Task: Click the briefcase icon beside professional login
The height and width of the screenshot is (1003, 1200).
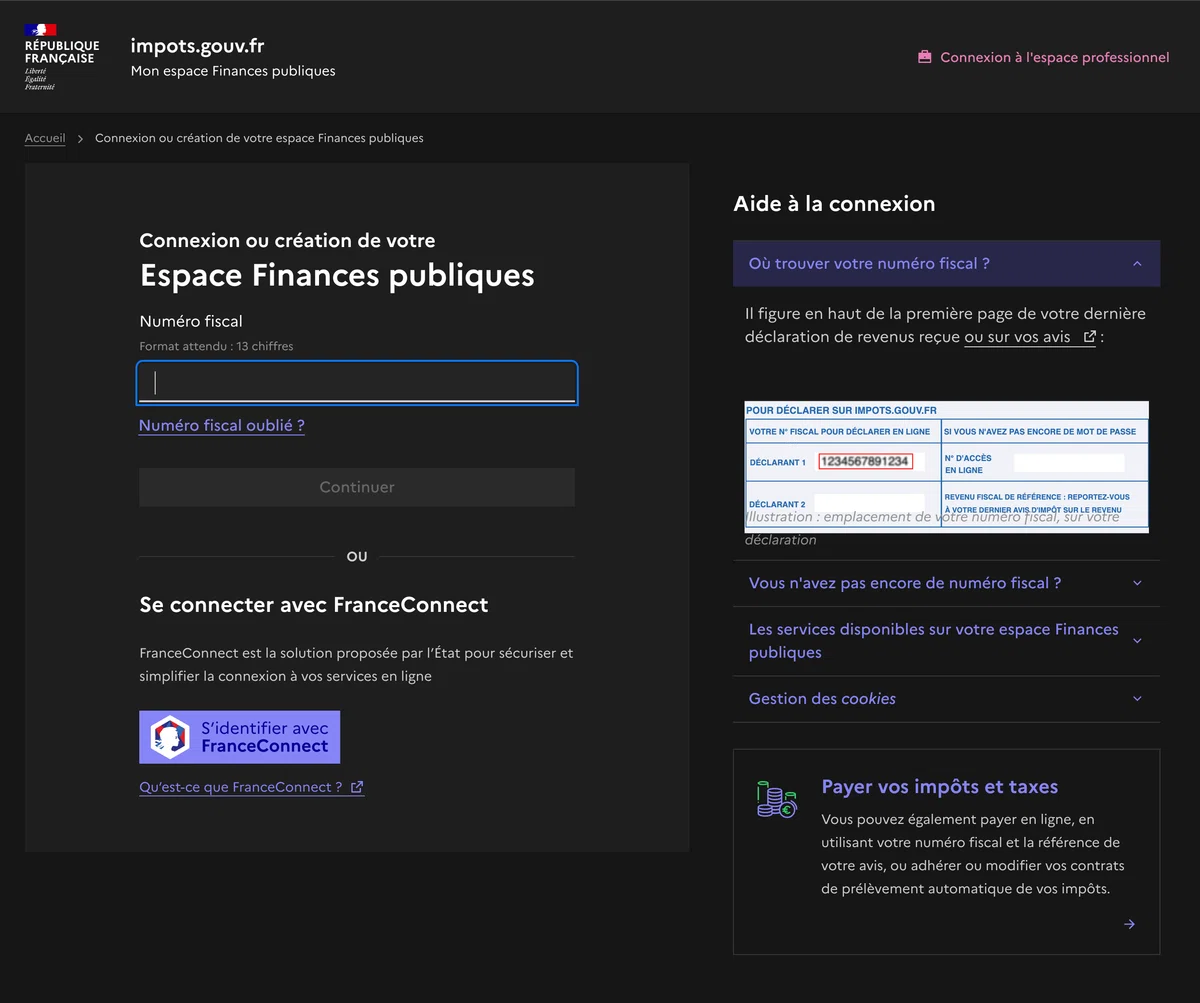Action: coord(925,57)
